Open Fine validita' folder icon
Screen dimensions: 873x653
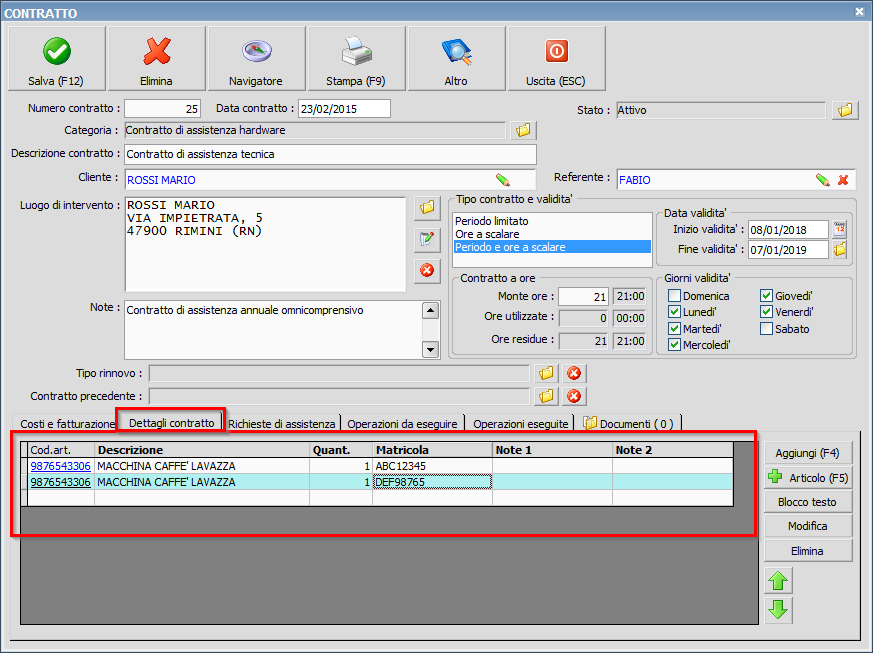[x=840, y=249]
